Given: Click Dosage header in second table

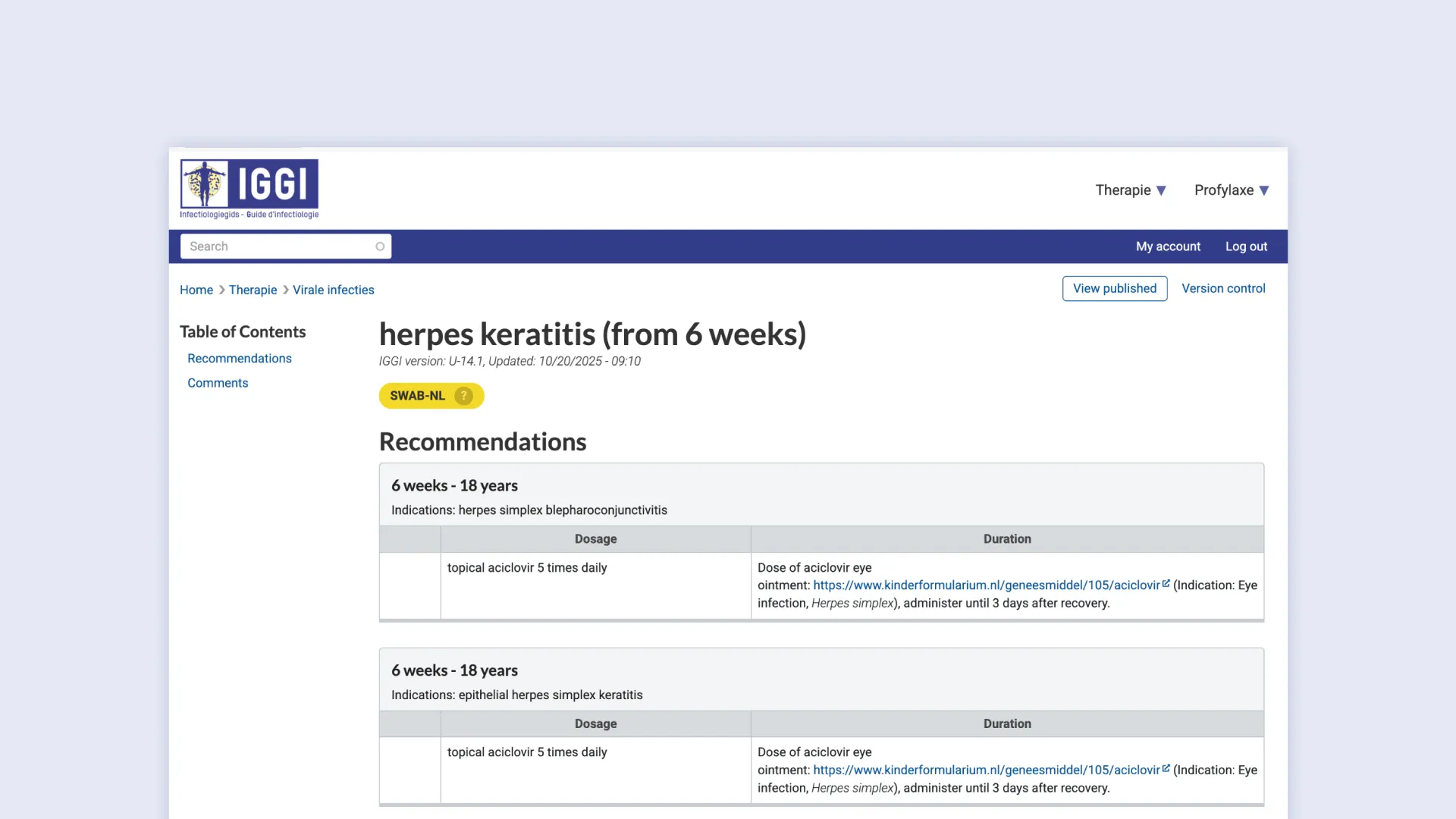Looking at the screenshot, I should click(x=595, y=724).
